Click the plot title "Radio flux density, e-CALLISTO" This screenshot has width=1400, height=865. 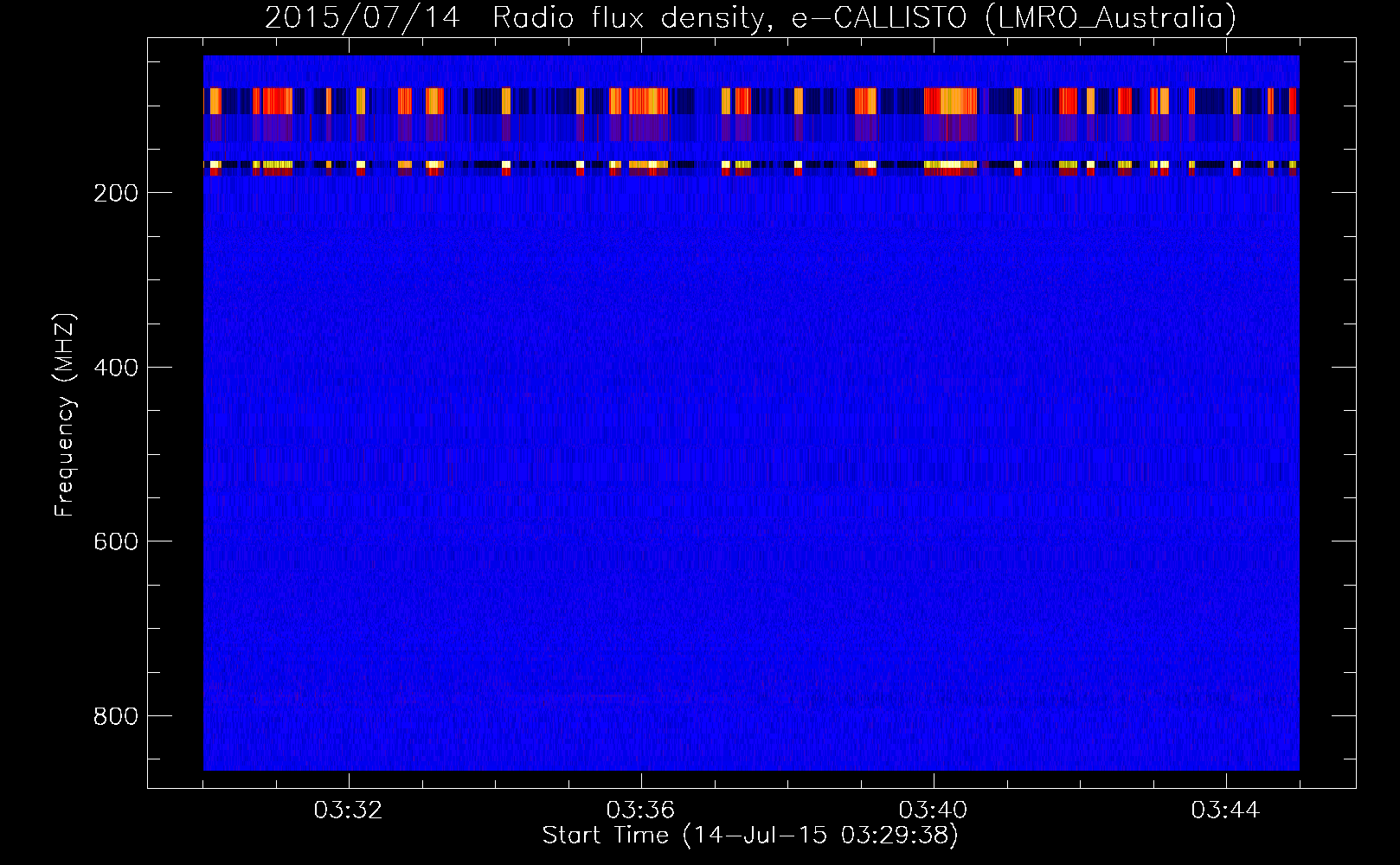(729, 18)
